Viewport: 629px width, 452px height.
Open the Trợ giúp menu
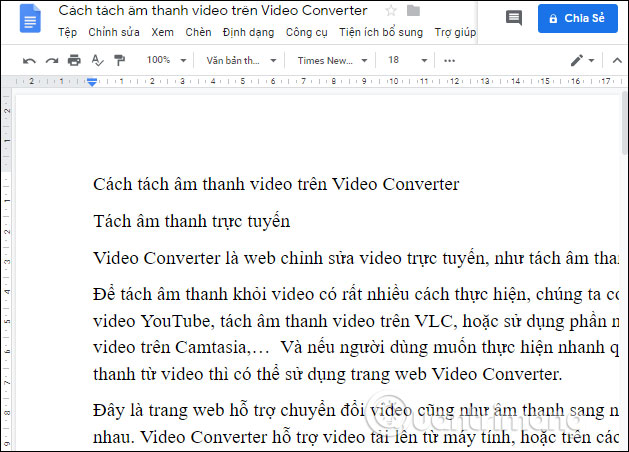[x=455, y=32]
